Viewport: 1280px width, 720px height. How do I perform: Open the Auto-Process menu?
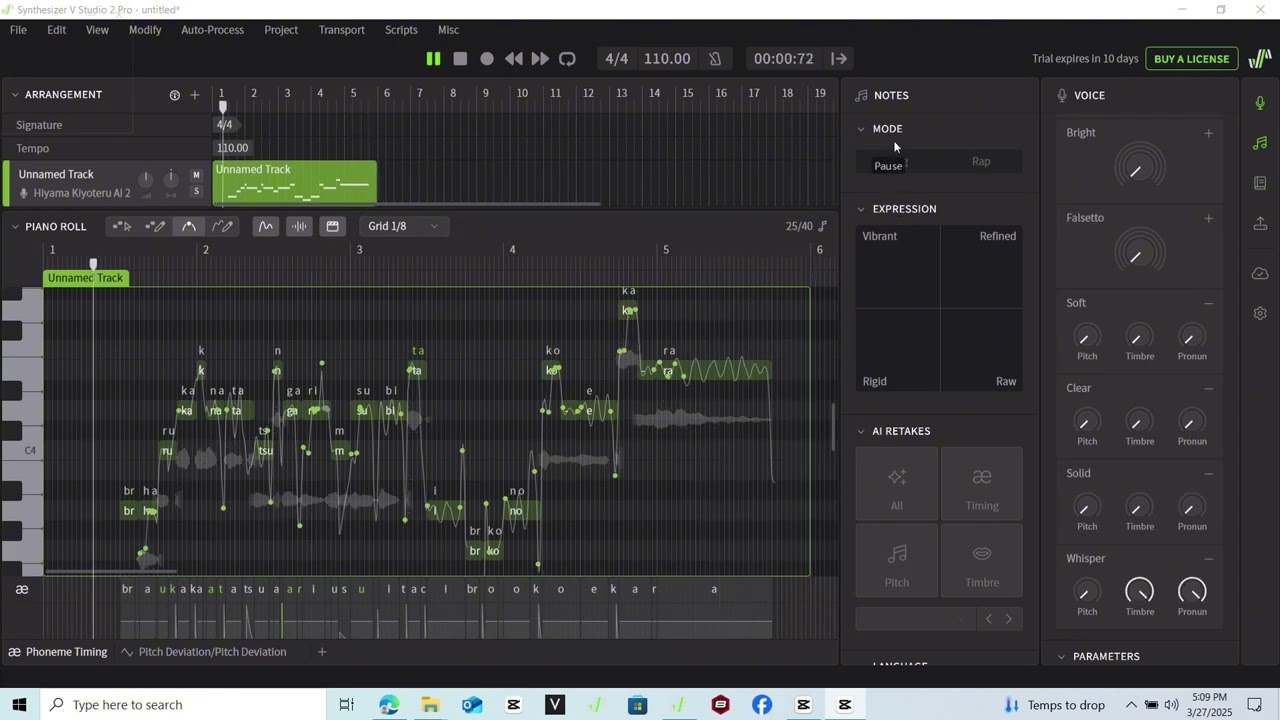(212, 30)
